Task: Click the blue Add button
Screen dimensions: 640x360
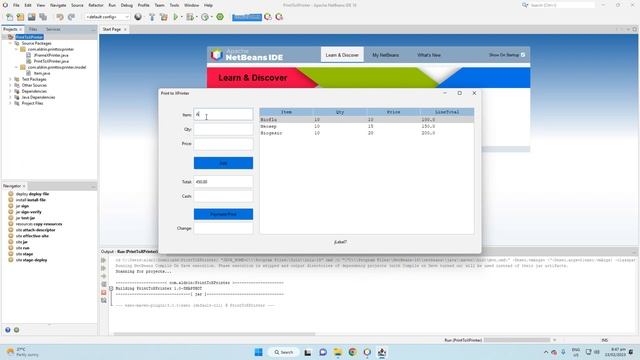Action: click(x=223, y=163)
